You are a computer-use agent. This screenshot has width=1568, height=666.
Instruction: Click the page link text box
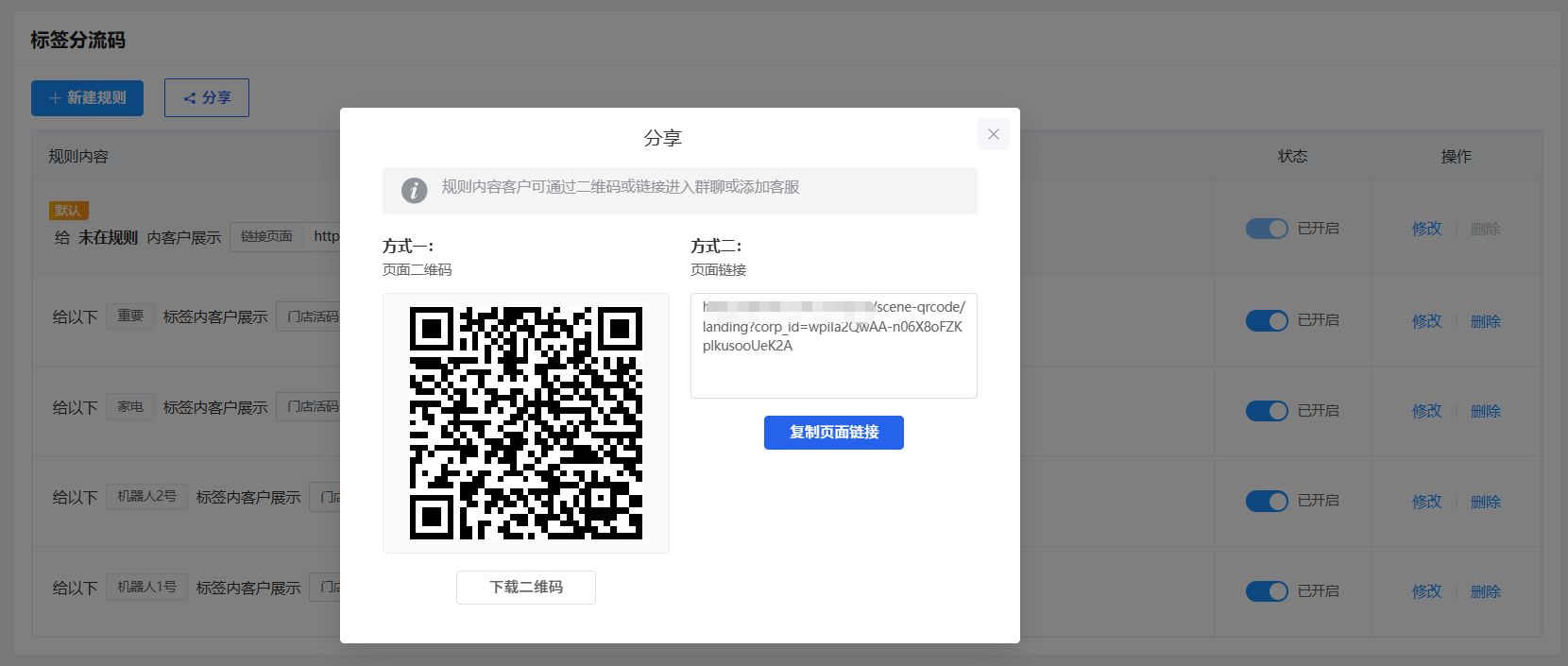[834, 346]
